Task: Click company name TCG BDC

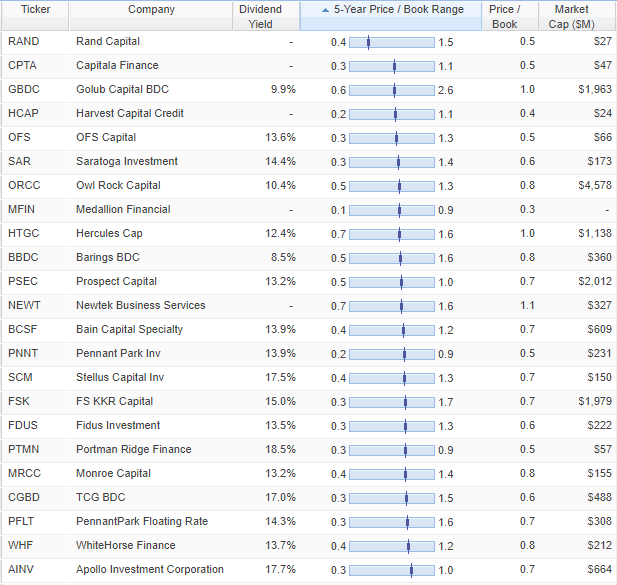Action: pos(100,497)
